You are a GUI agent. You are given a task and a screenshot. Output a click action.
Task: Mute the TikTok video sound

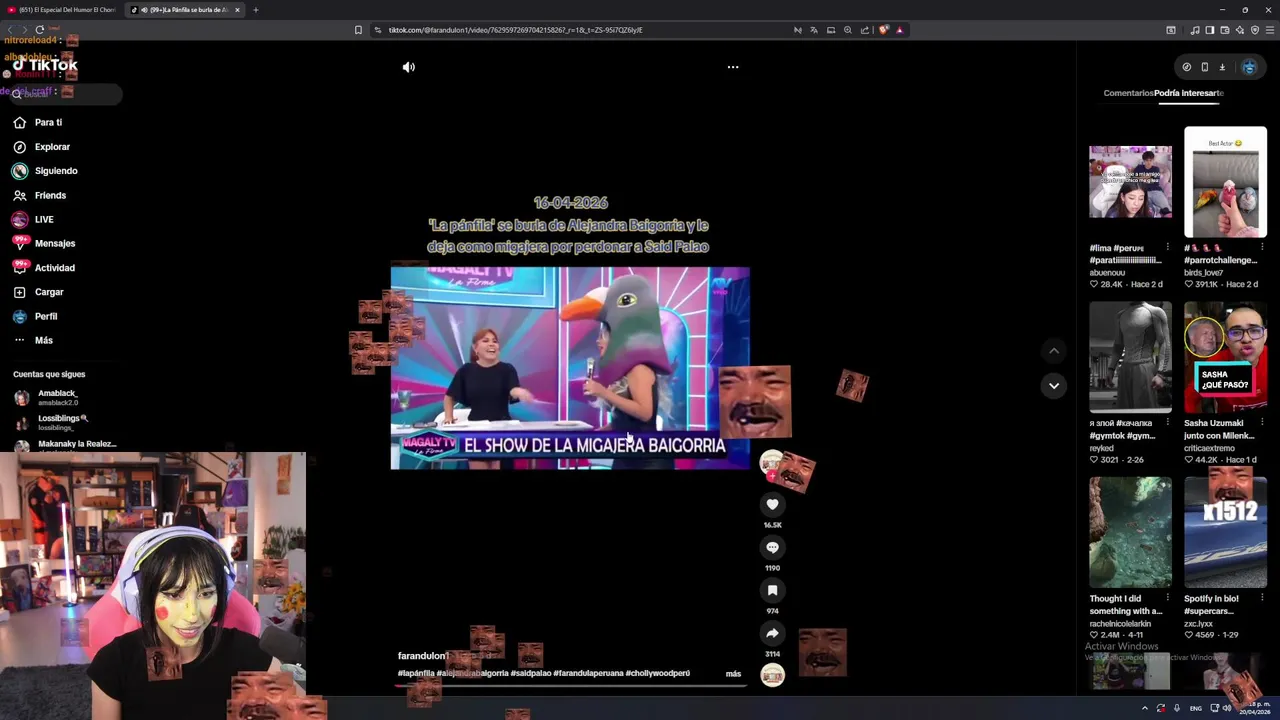(408, 67)
